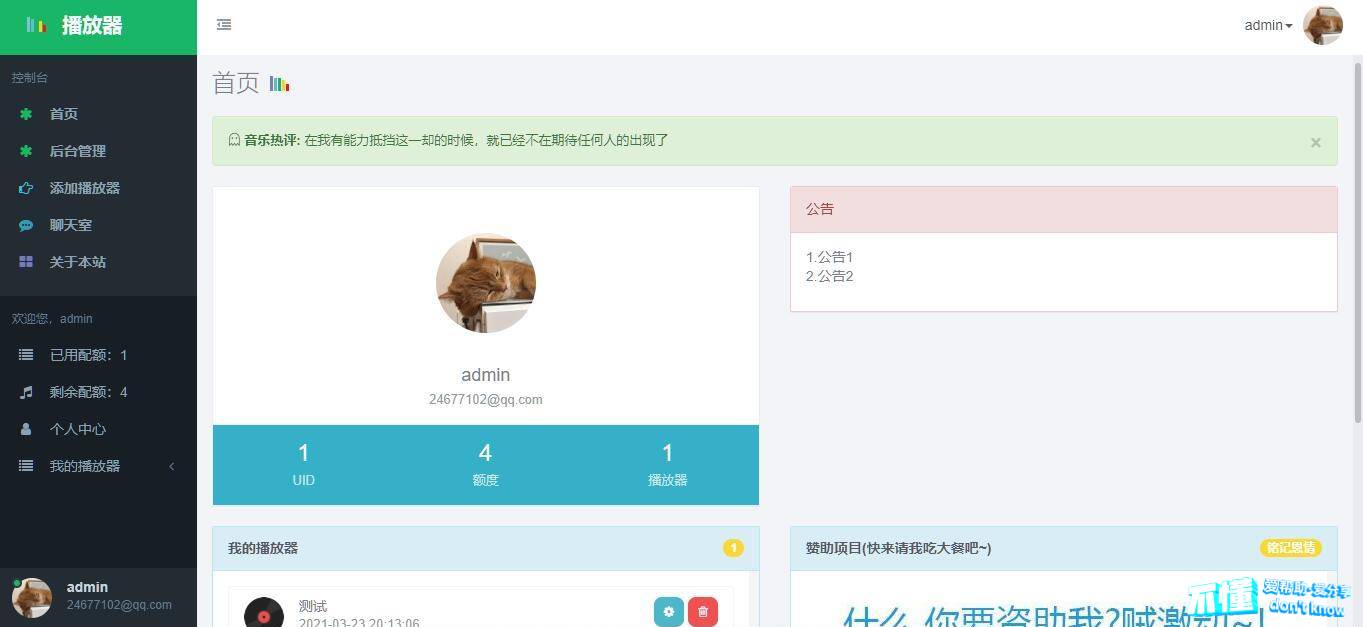Click the 聊天室 chat bubble icon
Viewport: 1363px width, 627px height.
(x=26, y=225)
